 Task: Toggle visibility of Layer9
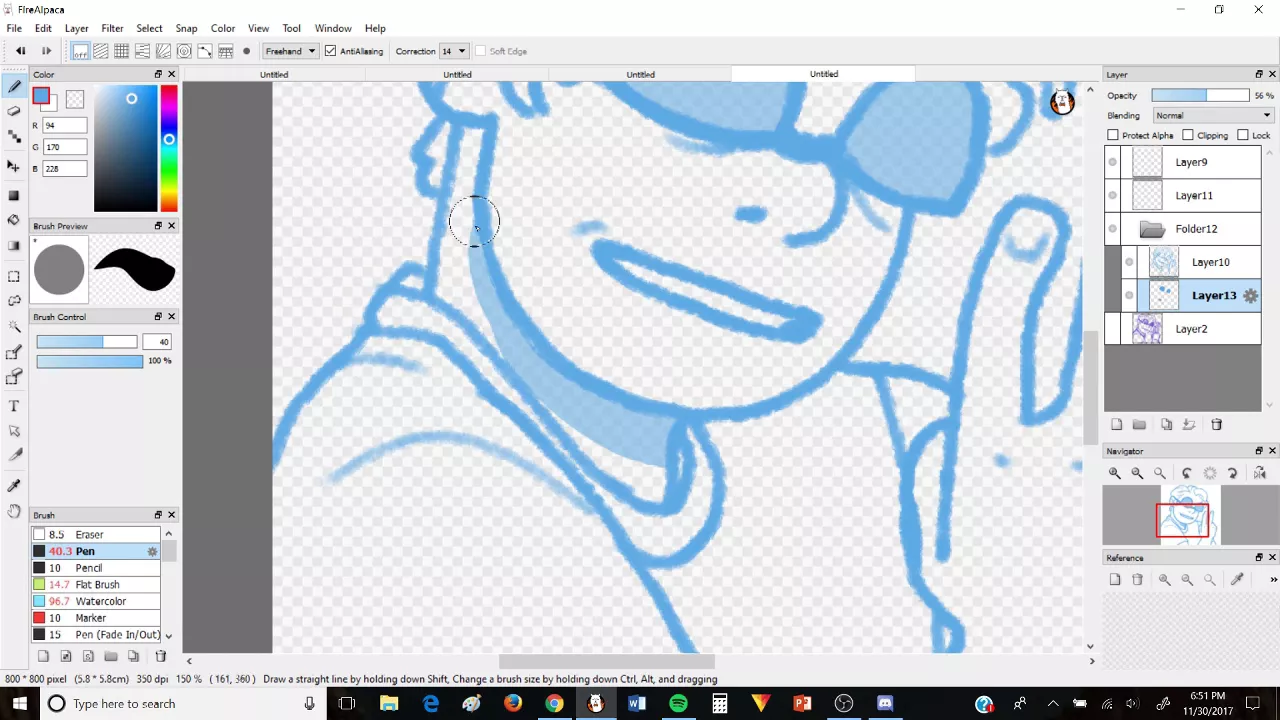click(1113, 162)
